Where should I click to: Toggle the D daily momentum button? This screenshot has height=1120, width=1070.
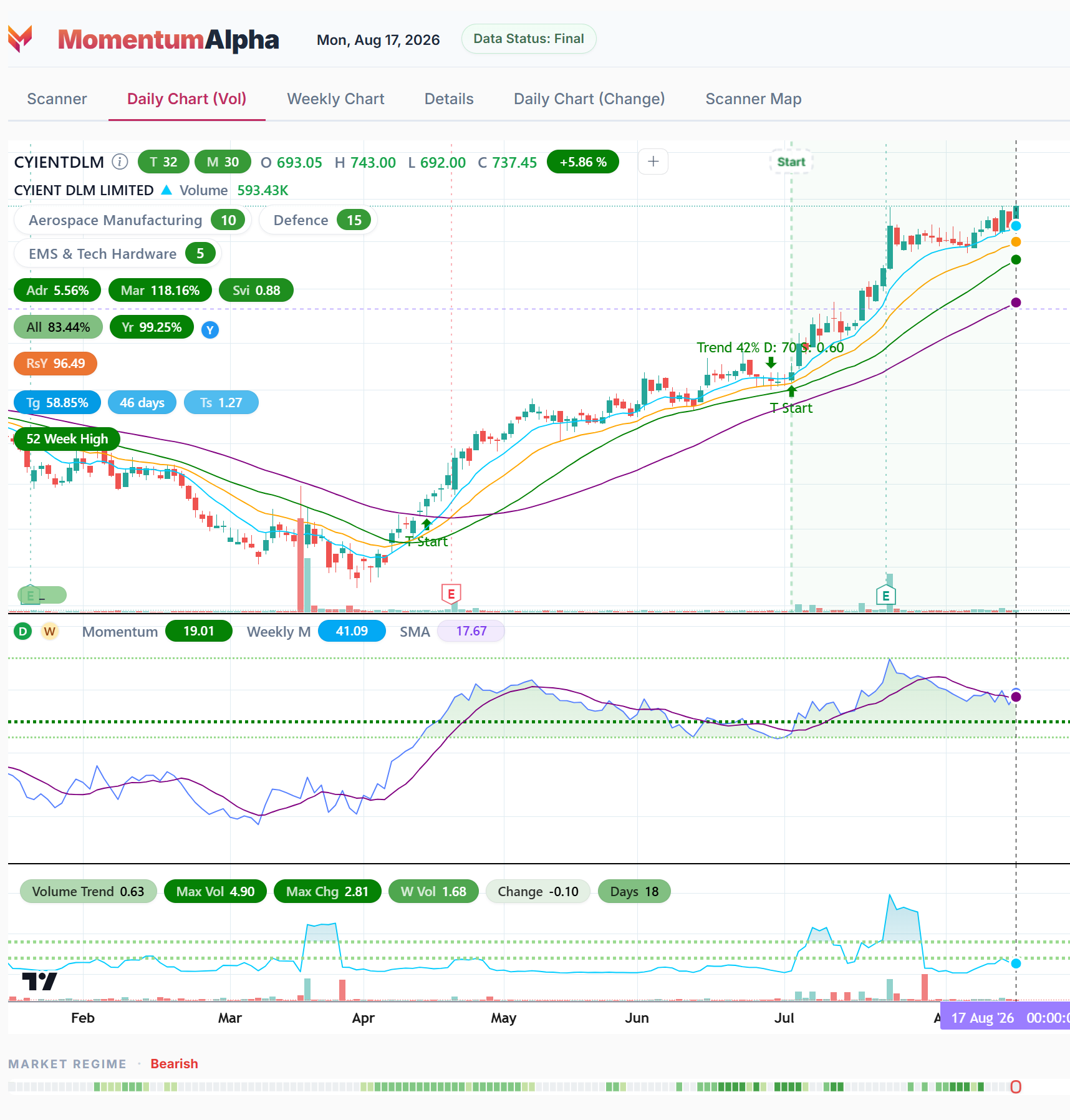coord(23,632)
